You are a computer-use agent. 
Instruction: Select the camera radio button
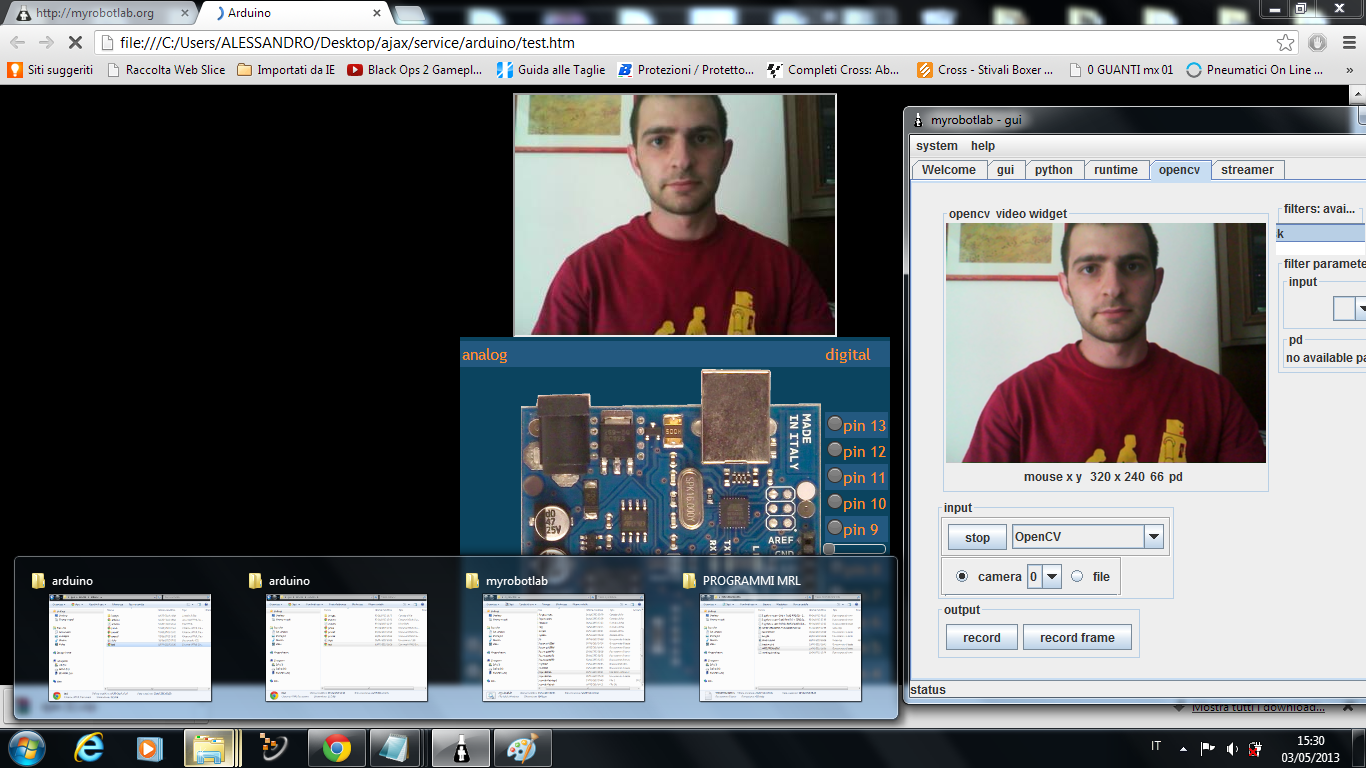click(x=962, y=576)
